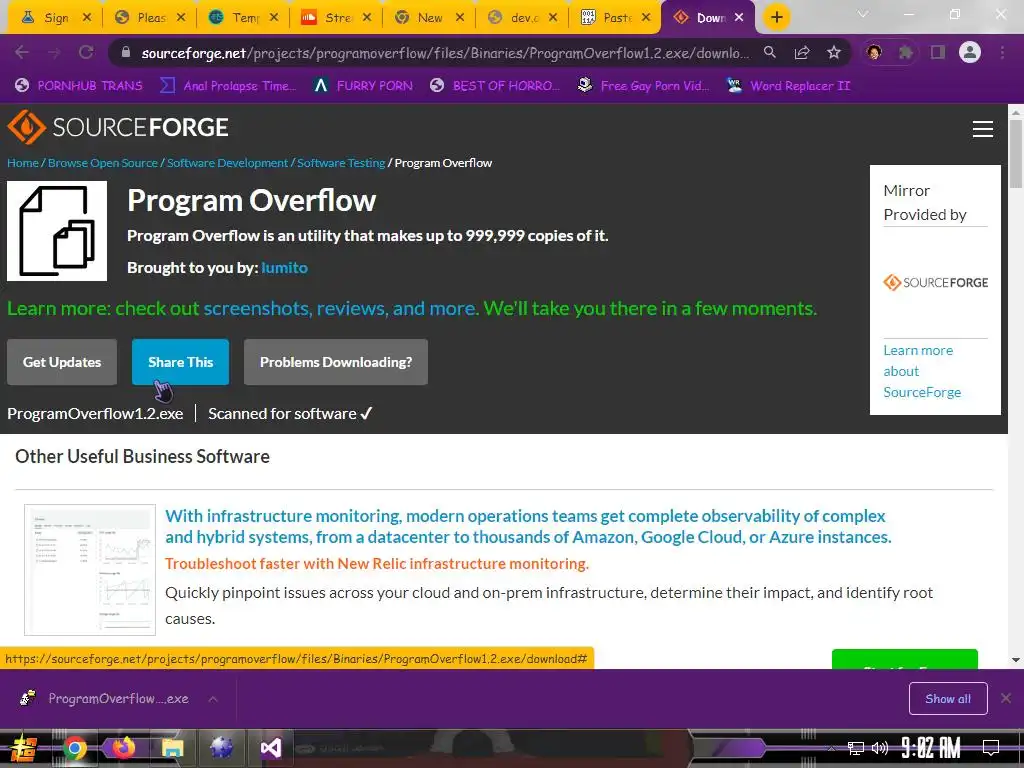Open the lumito author link
The width and height of the screenshot is (1024, 768).
click(284, 268)
